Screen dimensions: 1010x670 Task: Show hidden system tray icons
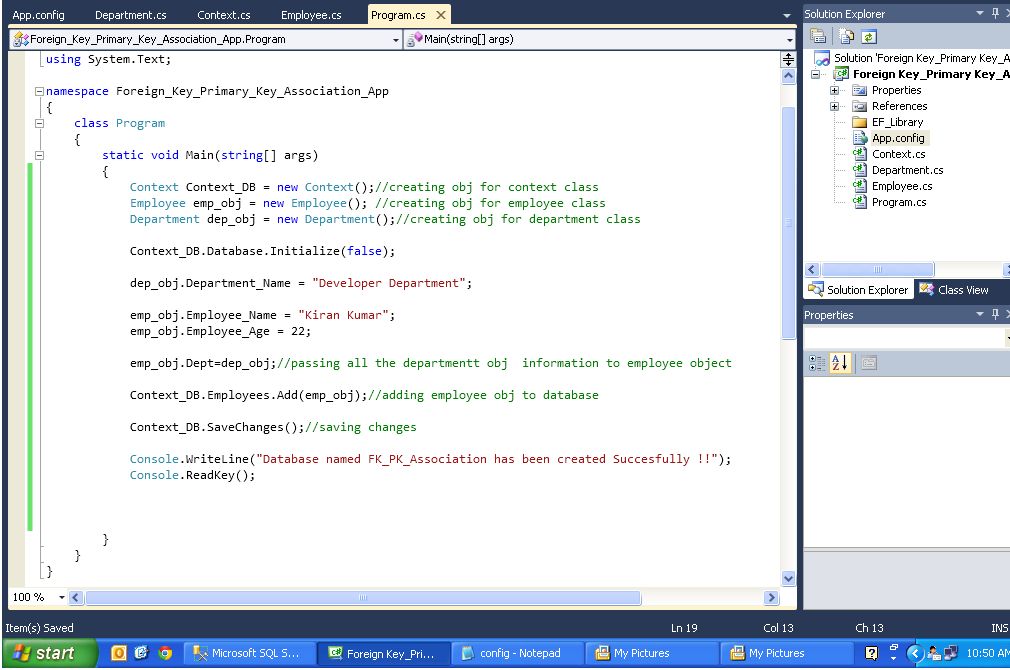pos(915,654)
